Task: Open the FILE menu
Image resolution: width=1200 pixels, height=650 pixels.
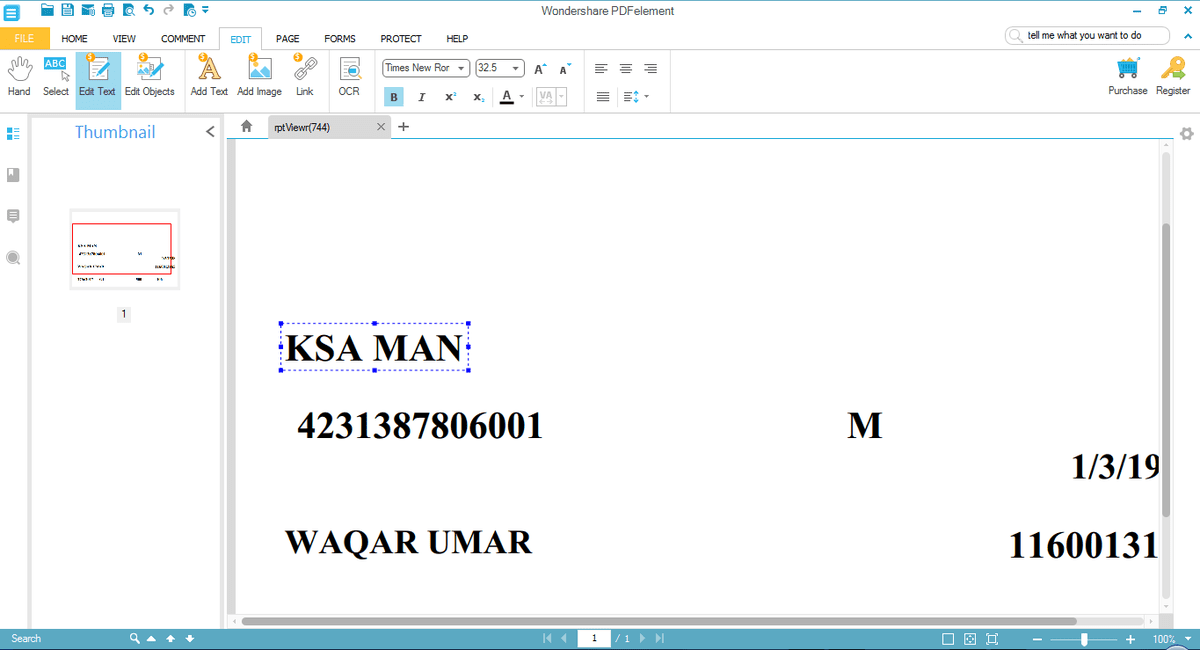Action: tap(24, 38)
